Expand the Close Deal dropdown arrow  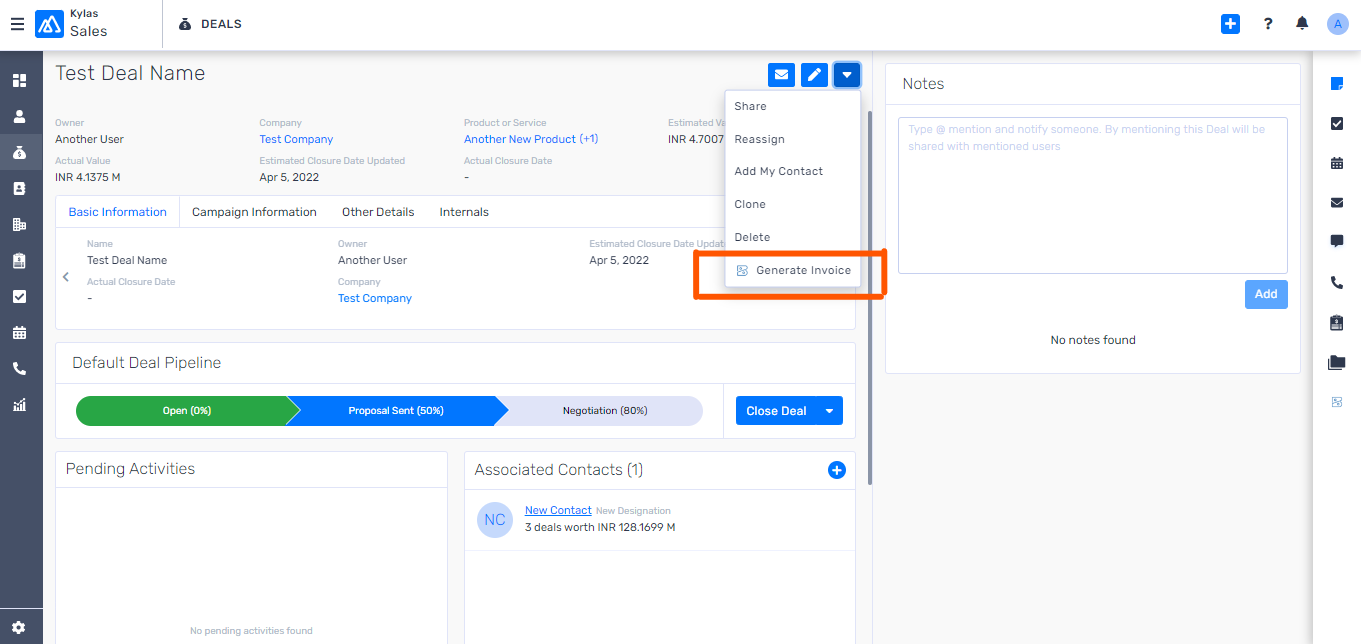pos(829,411)
